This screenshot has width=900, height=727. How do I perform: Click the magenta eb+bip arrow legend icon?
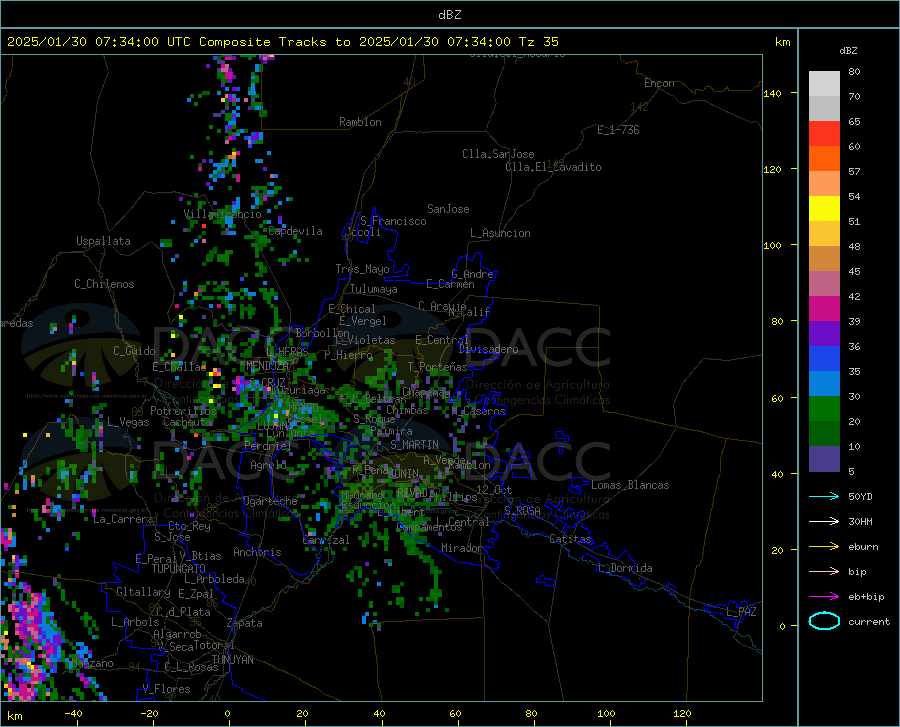click(824, 597)
